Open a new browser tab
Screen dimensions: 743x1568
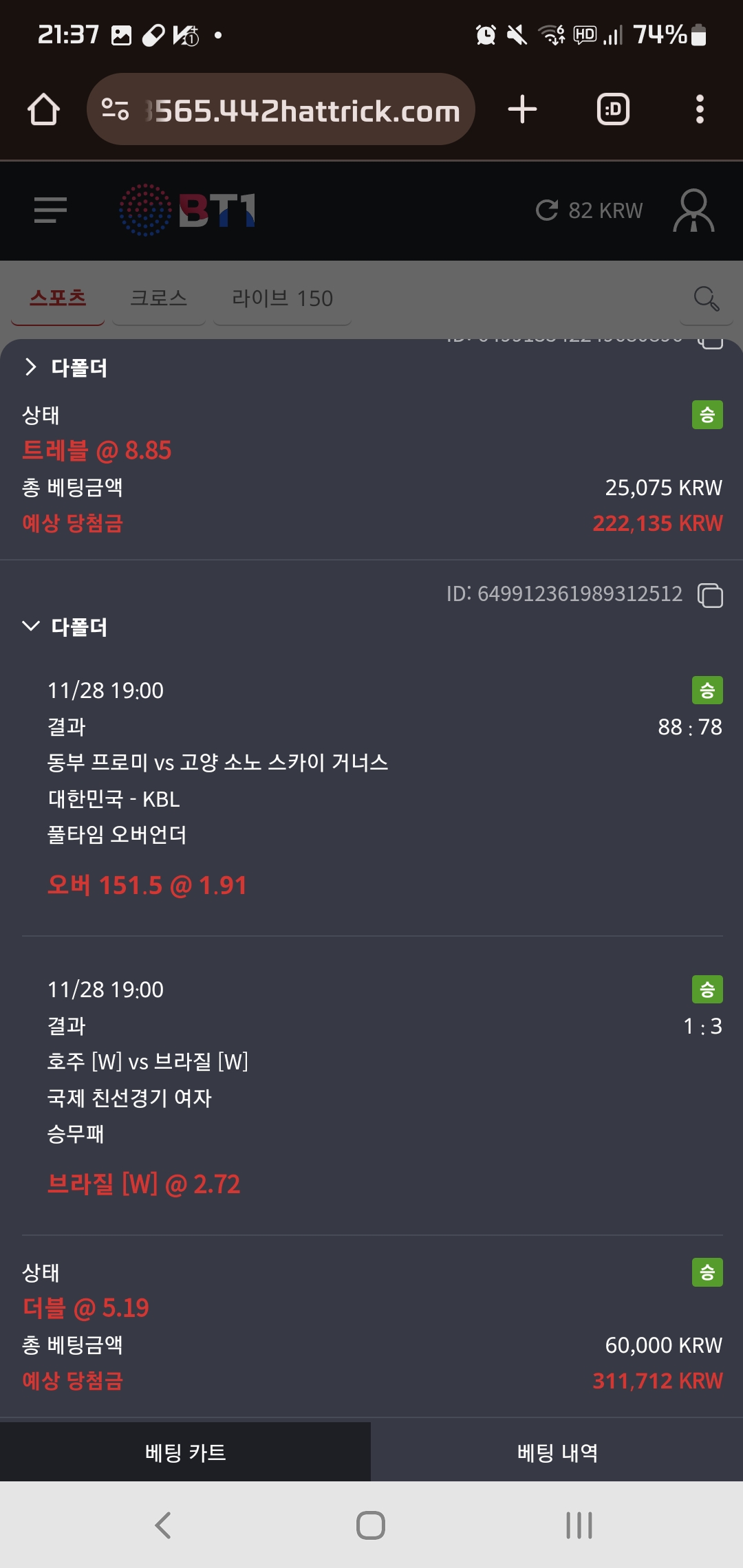(522, 109)
